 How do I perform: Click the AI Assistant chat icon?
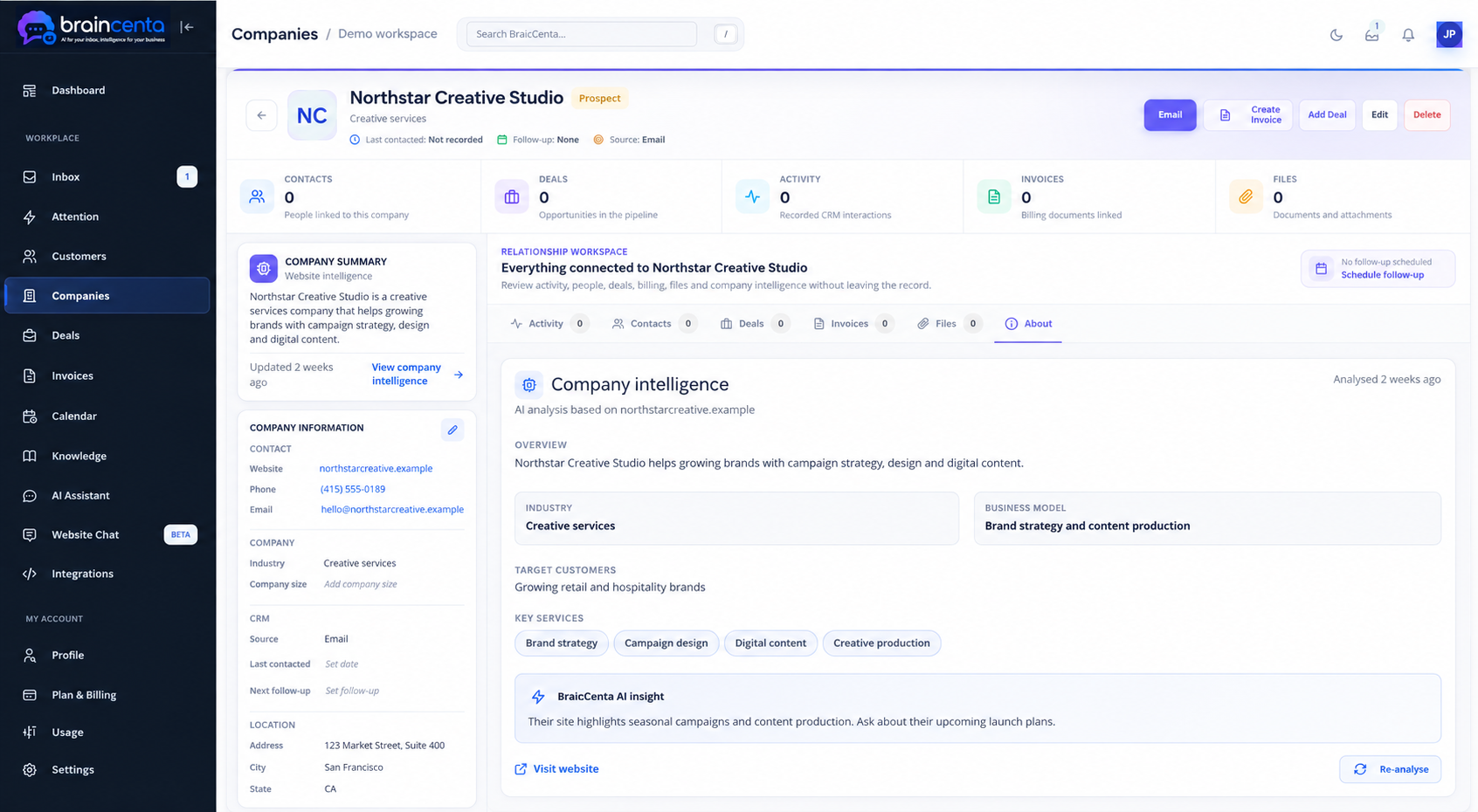[x=30, y=495]
